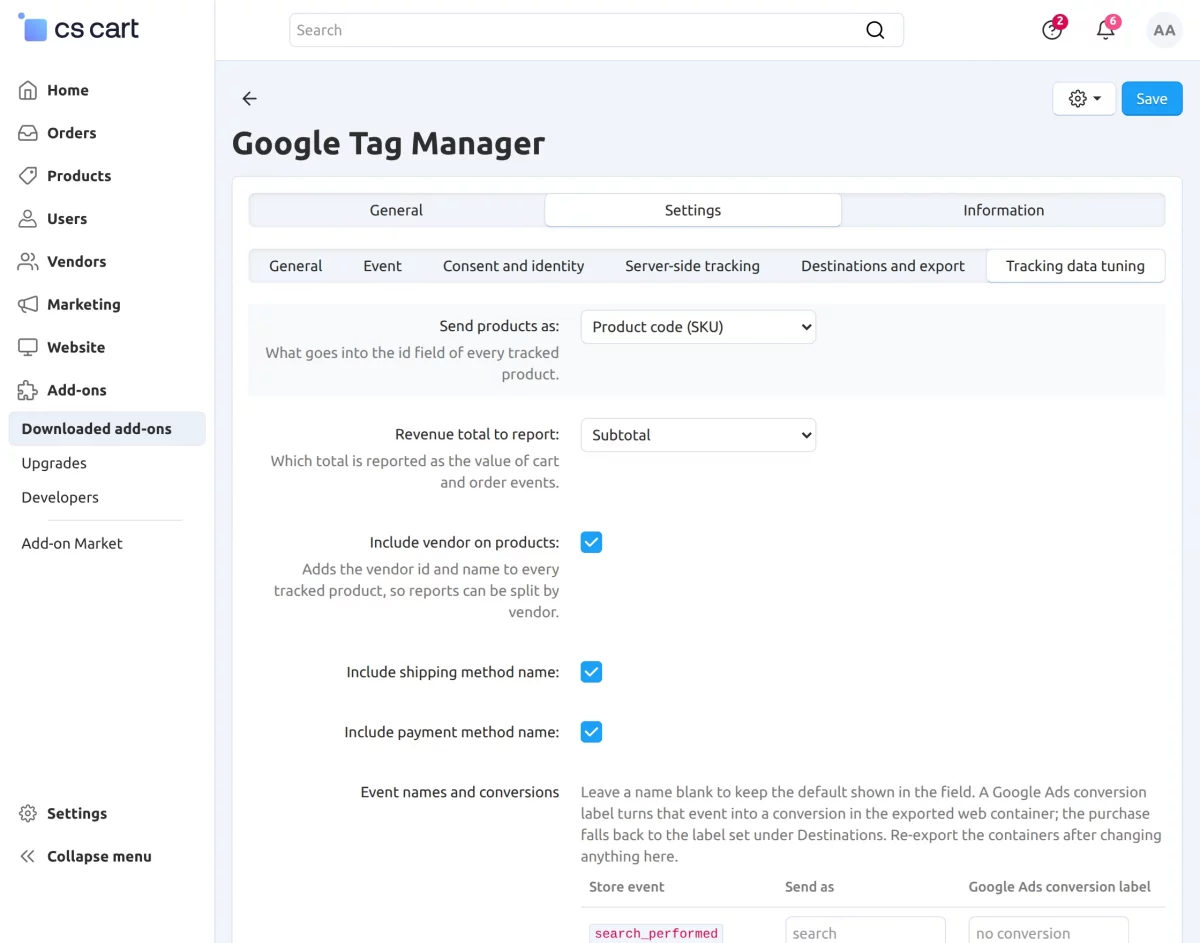Viewport: 1200px width, 943px height.
Task: Open Home from sidebar icon
Action: pos(28,90)
